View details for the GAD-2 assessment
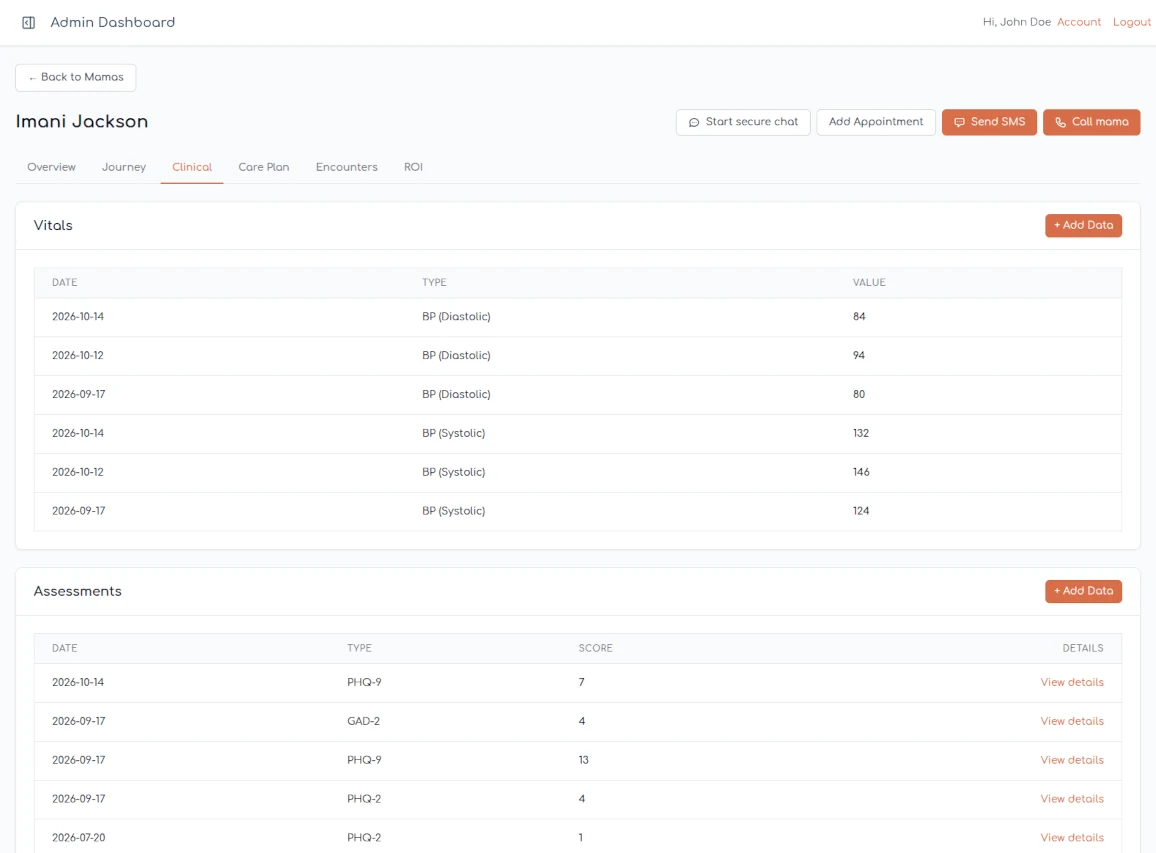 (x=1072, y=722)
